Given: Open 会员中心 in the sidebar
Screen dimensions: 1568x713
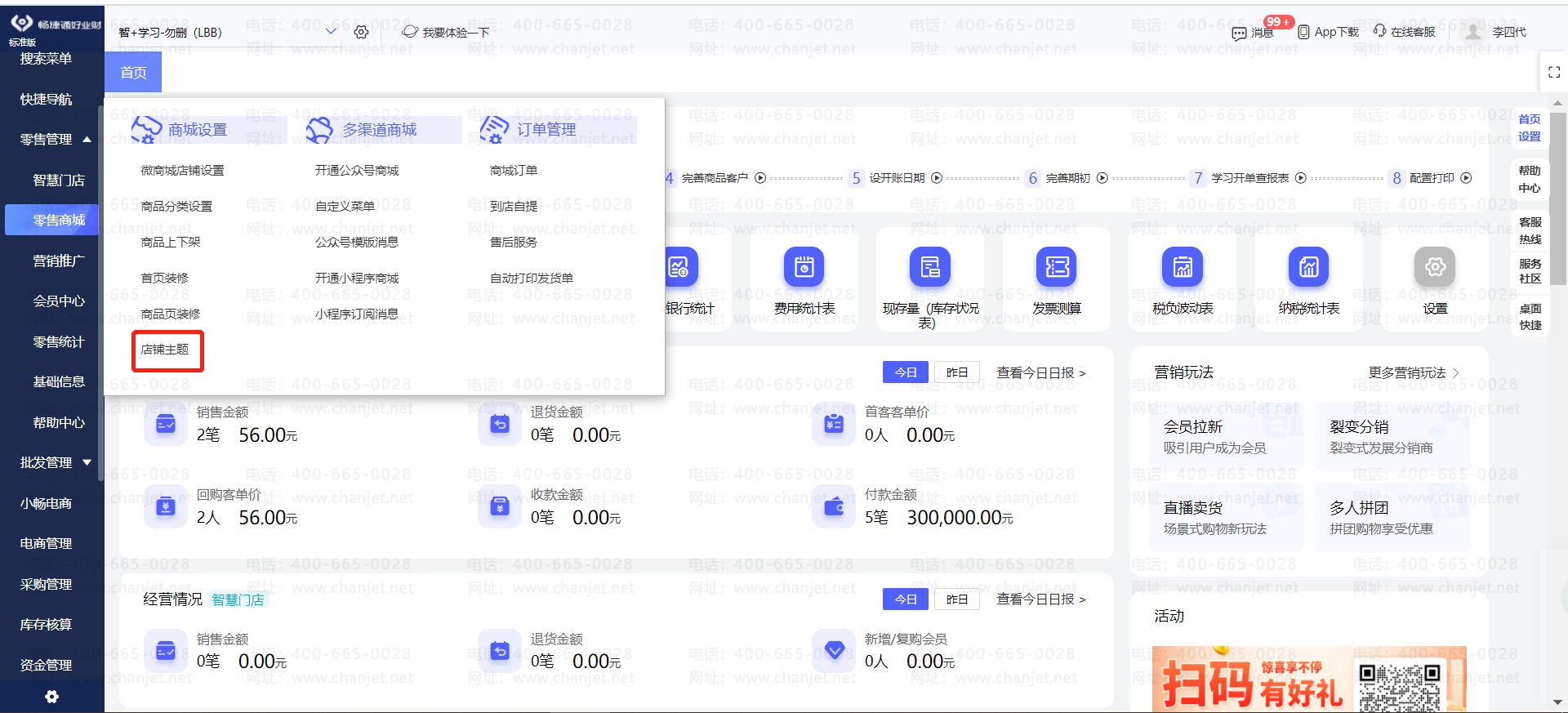Looking at the screenshot, I should pos(59,301).
